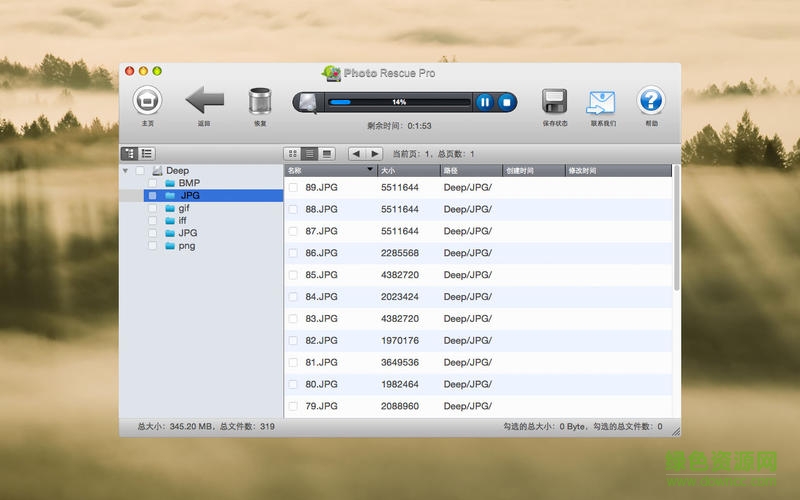The width and height of the screenshot is (800, 500).
Task: Select the png folder in sidebar
Action: [x=187, y=246]
